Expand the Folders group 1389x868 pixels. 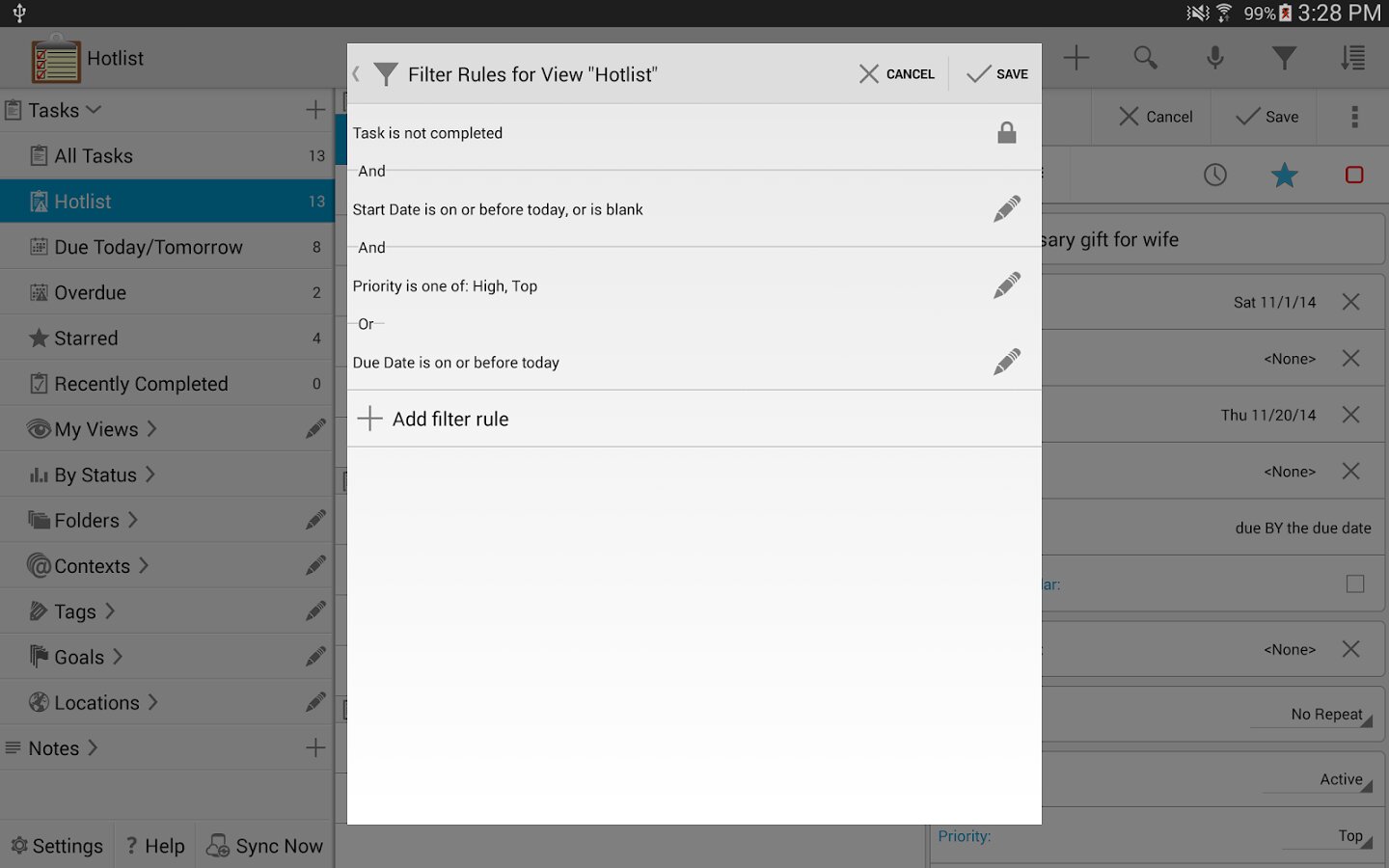coord(87,521)
